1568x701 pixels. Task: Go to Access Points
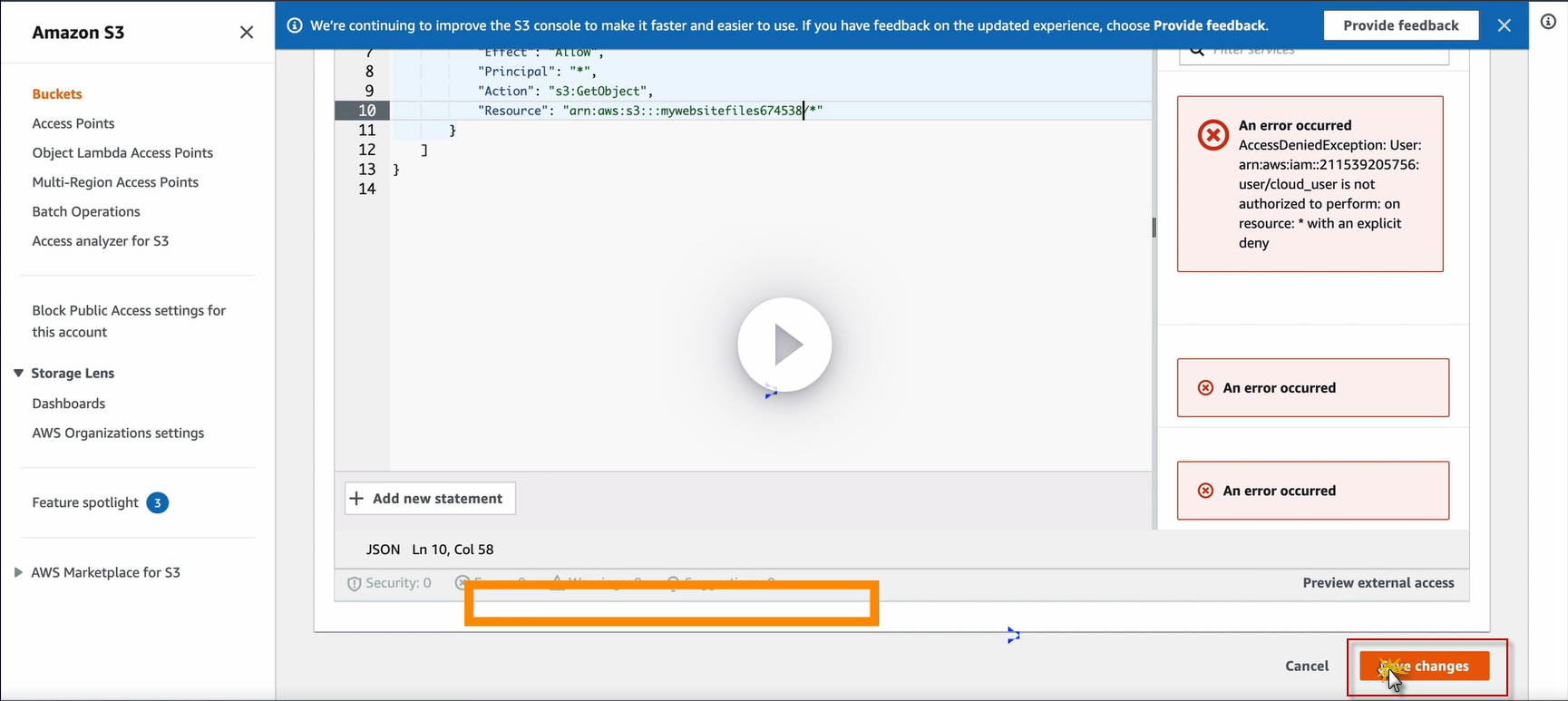coord(73,123)
